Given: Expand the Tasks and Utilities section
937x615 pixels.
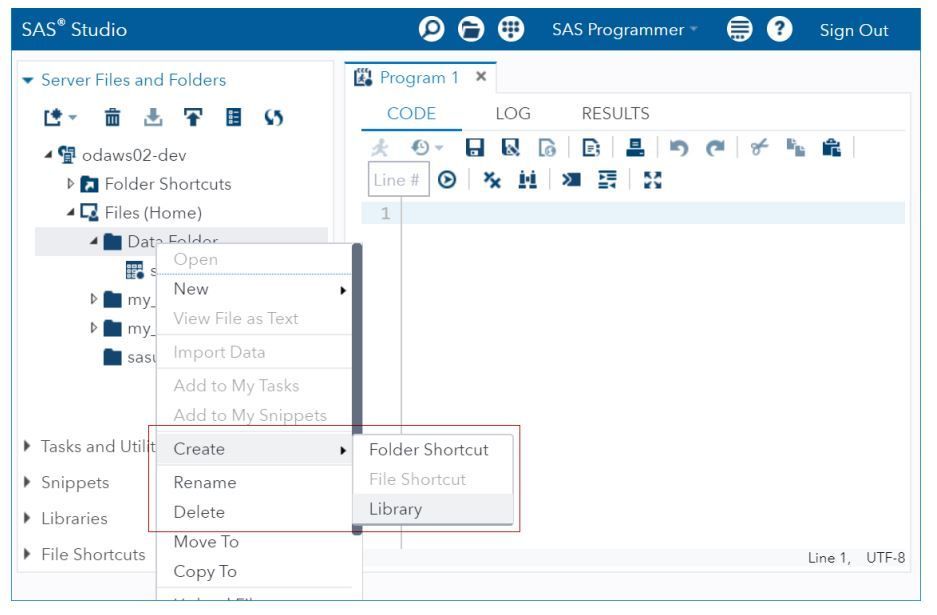Looking at the screenshot, I should (27, 446).
